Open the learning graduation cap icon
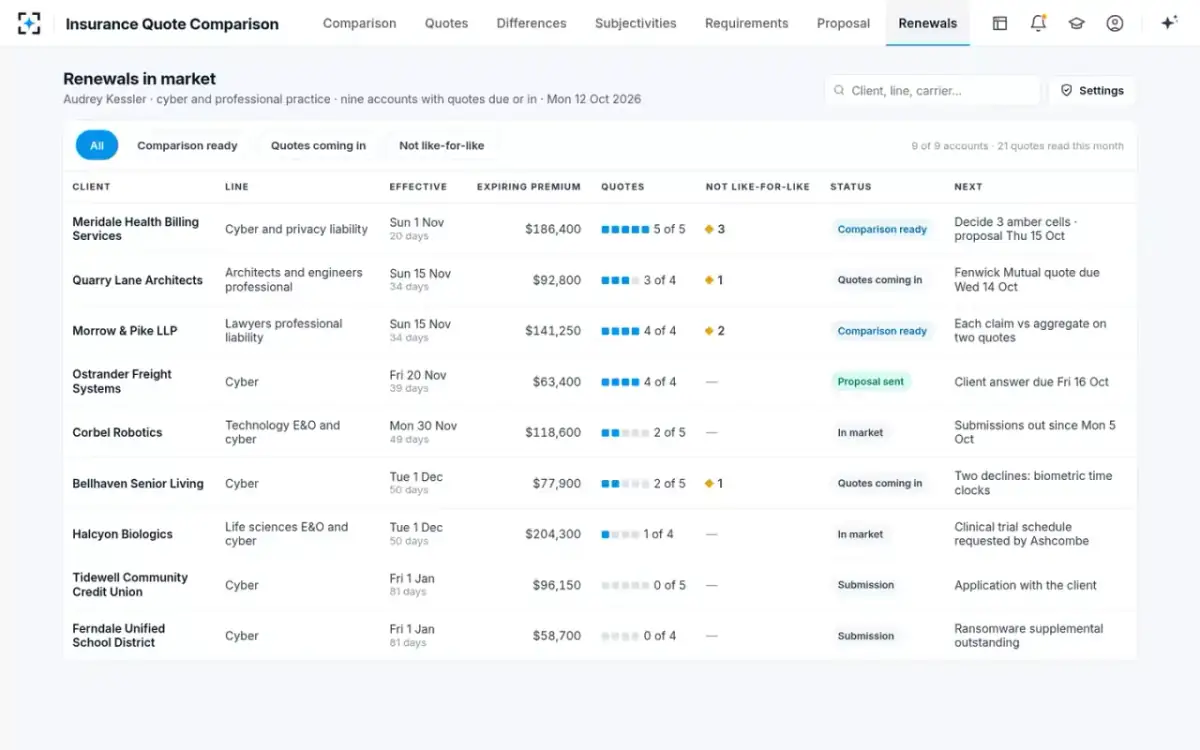The width and height of the screenshot is (1200, 750). [x=1076, y=23]
